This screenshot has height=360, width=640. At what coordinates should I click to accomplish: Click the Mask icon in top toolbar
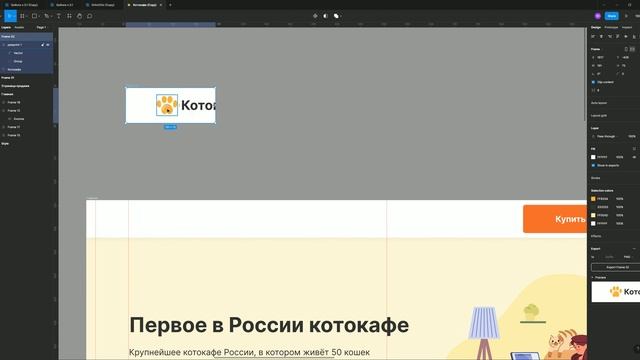[x=325, y=16]
